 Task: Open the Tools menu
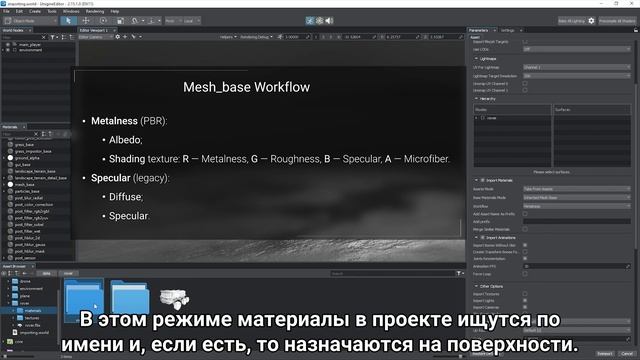coord(52,11)
